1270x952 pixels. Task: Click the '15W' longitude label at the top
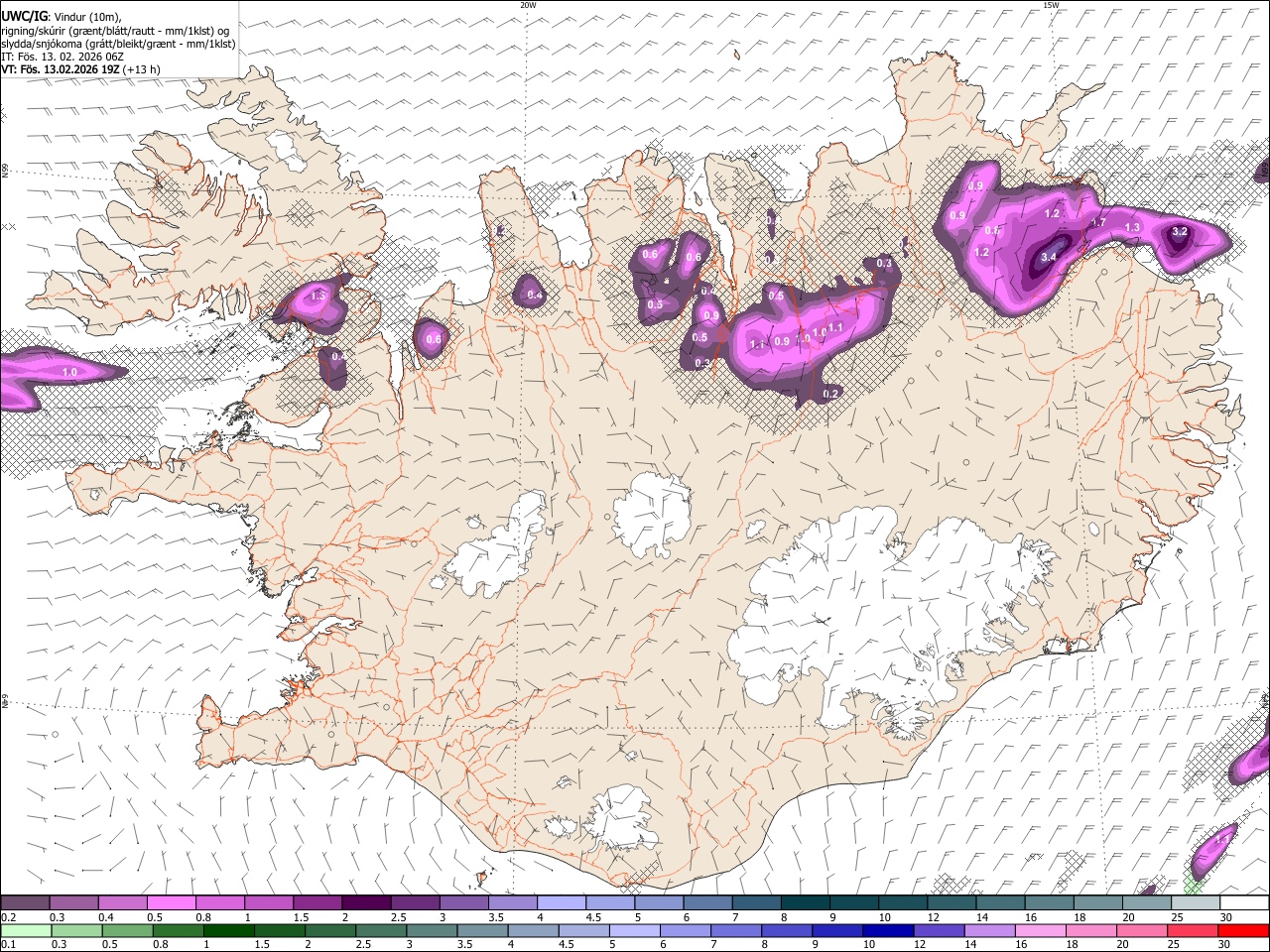1050,5
